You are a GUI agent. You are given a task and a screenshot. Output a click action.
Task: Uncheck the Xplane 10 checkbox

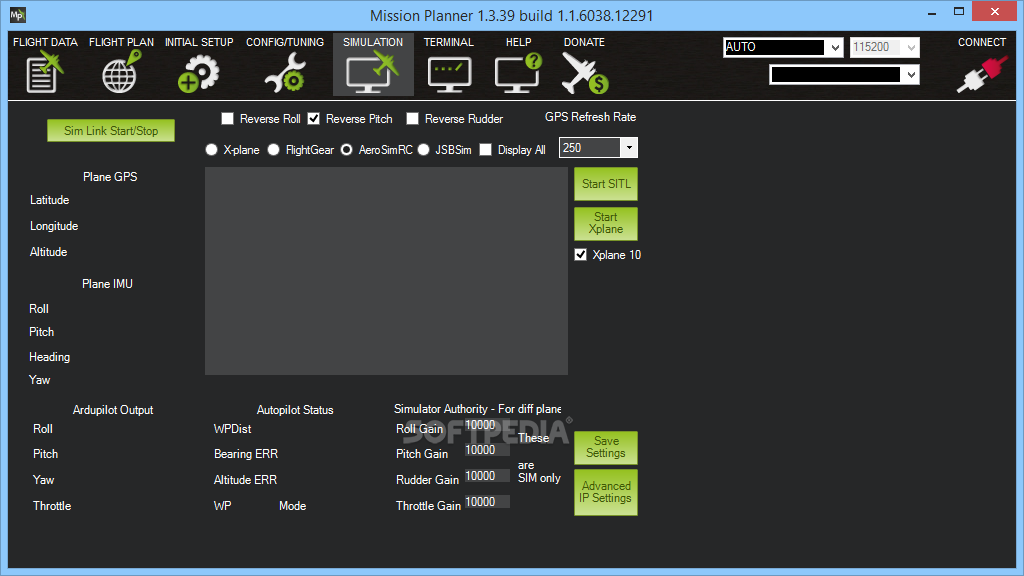581,255
